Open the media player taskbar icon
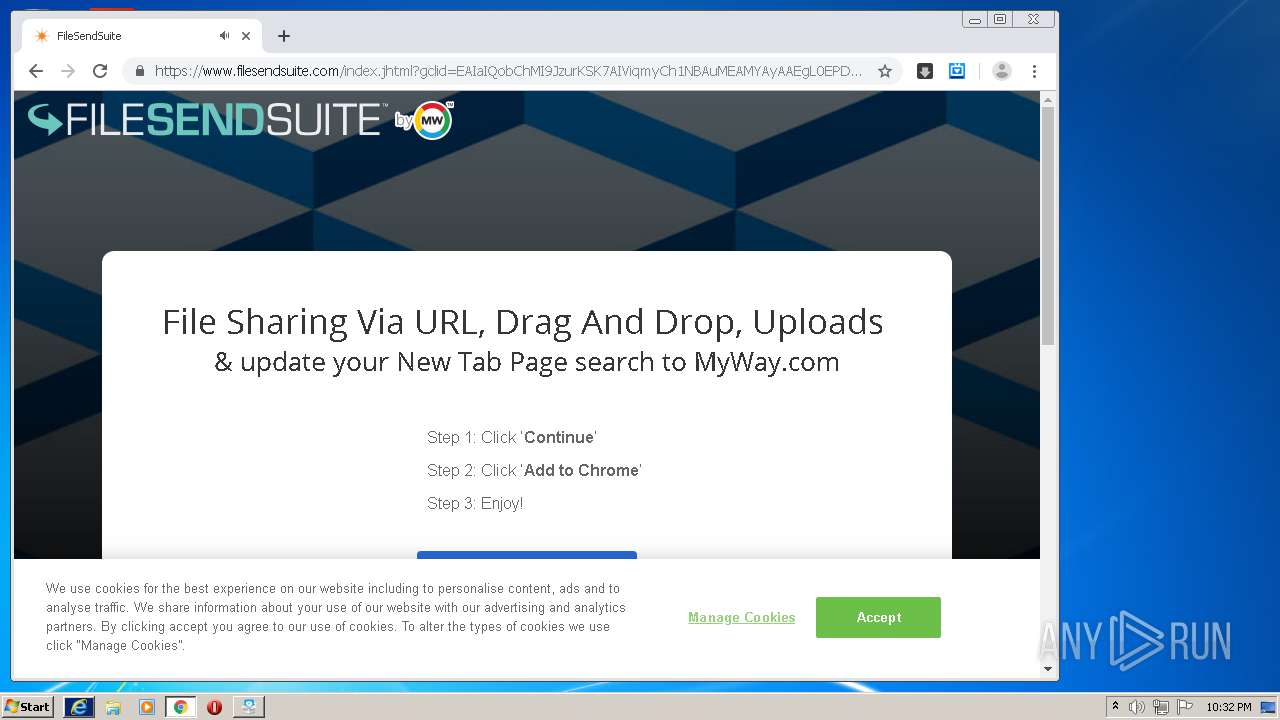This screenshot has height=720, width=1280. (x=147, y=707)
